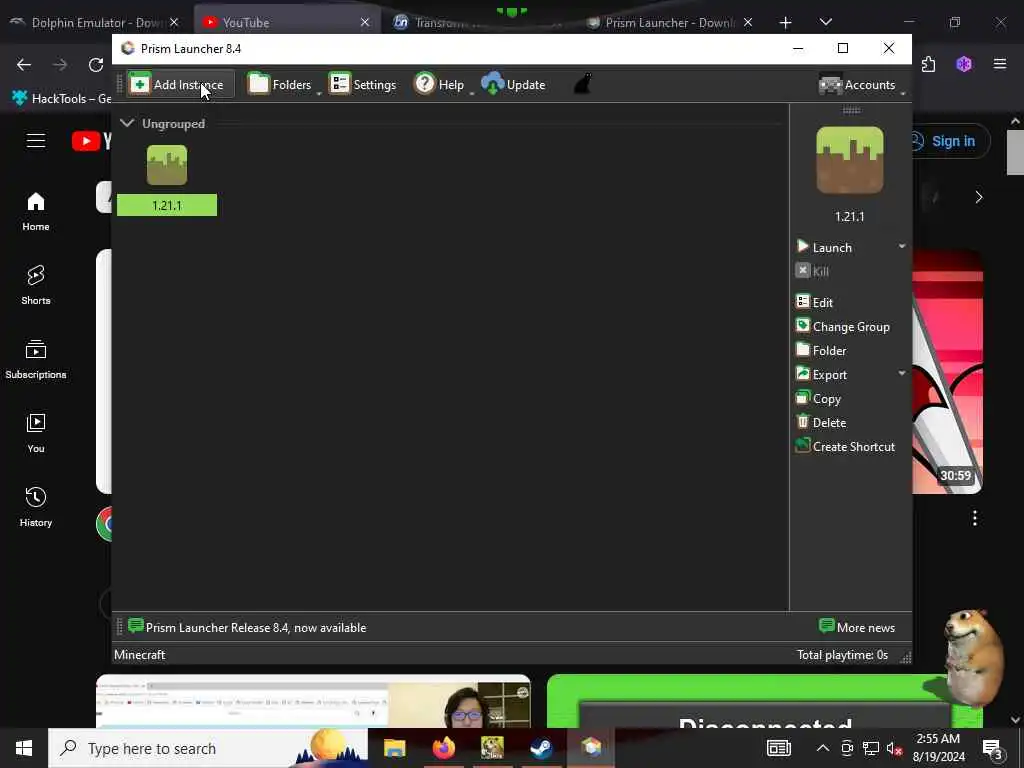Screen dimensions: 1024x768
Task: Open the browser tab list dropdown
Action: [x=825, y=22]
